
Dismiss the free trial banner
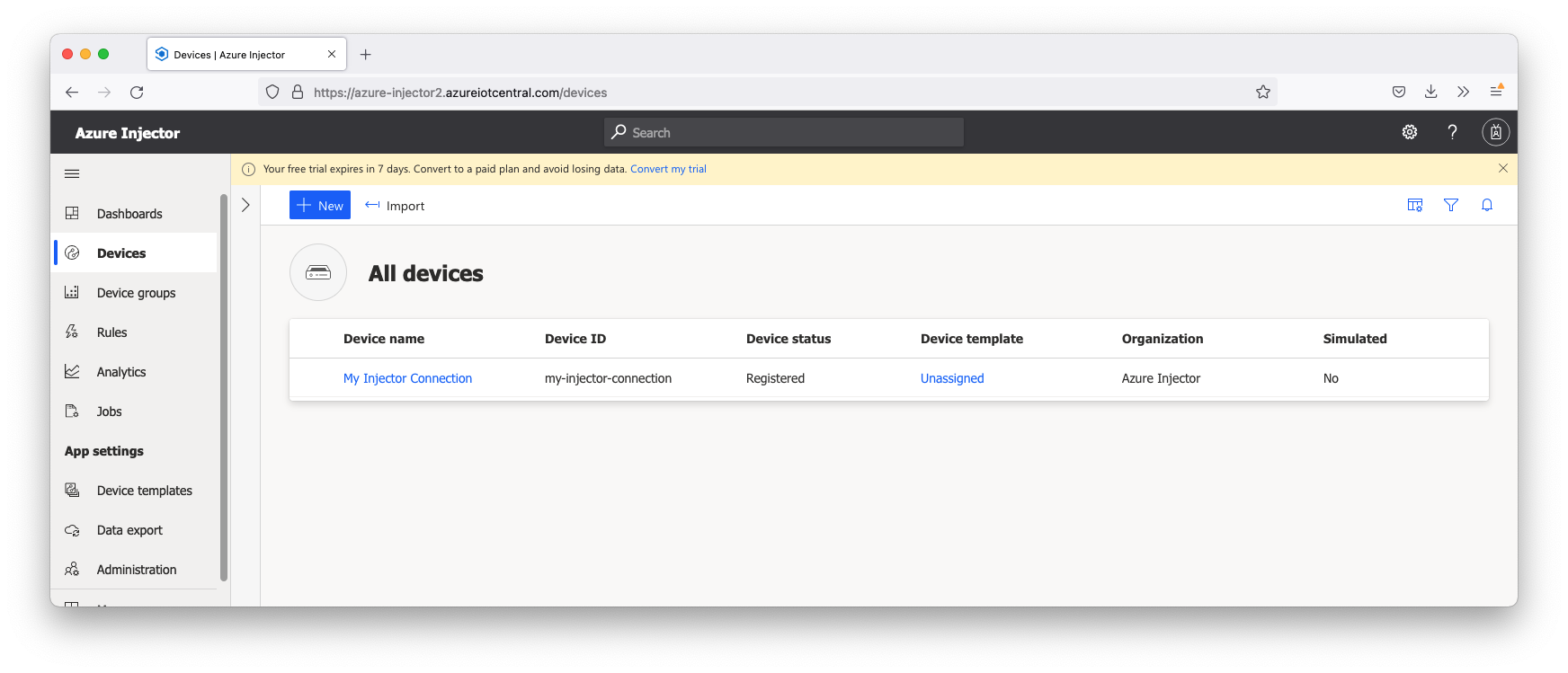1502,168
